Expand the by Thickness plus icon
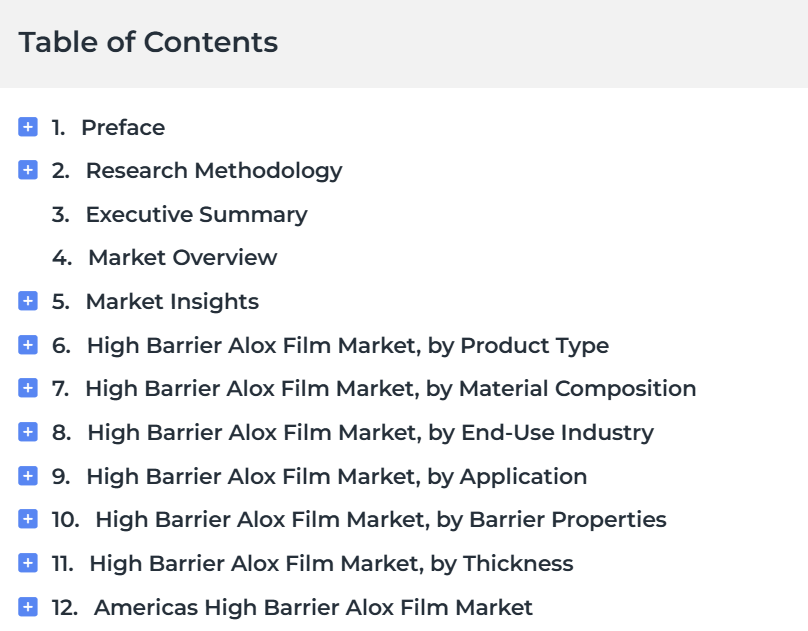Viewport: 808px width, 631px height. (28, 563)
